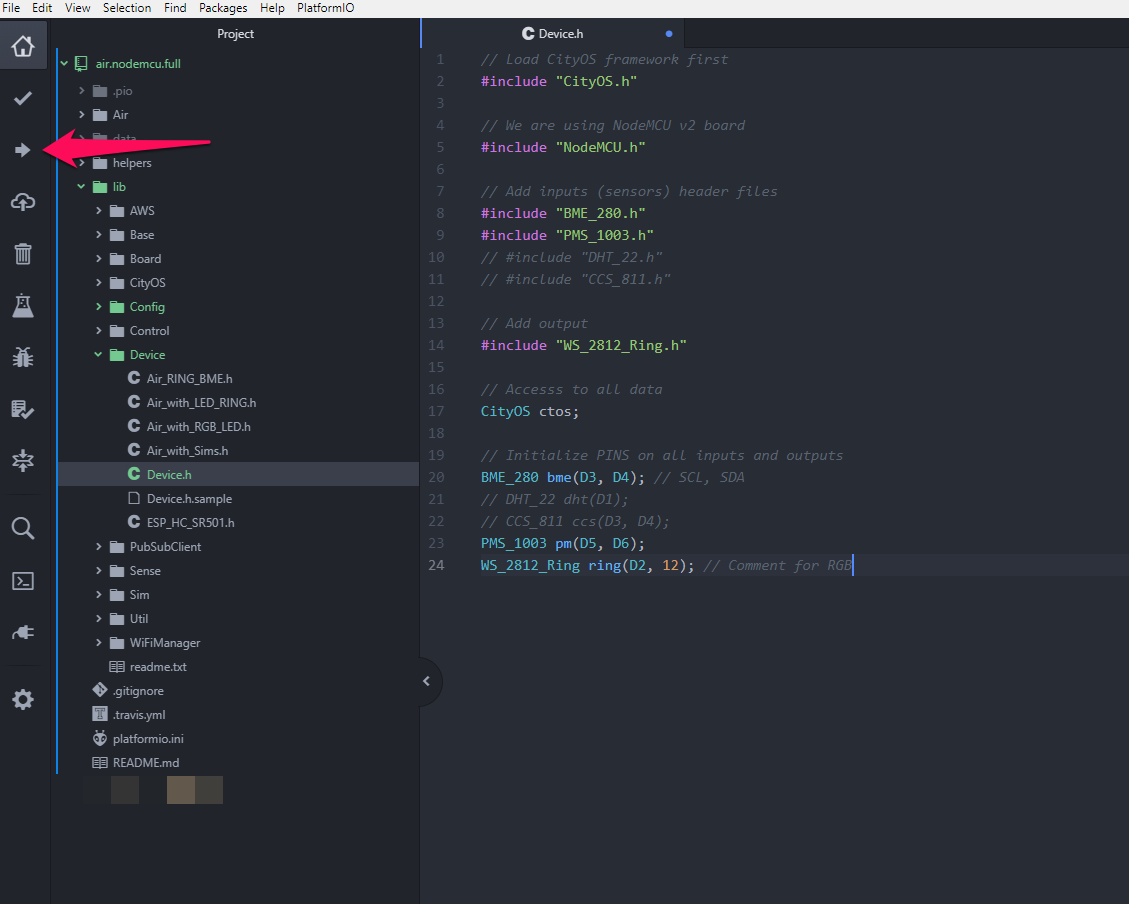Open the Terminal icon in the toolbar
Viewport: 1129px width, 904px height.
pyautogui.click(x=23, y=581)
